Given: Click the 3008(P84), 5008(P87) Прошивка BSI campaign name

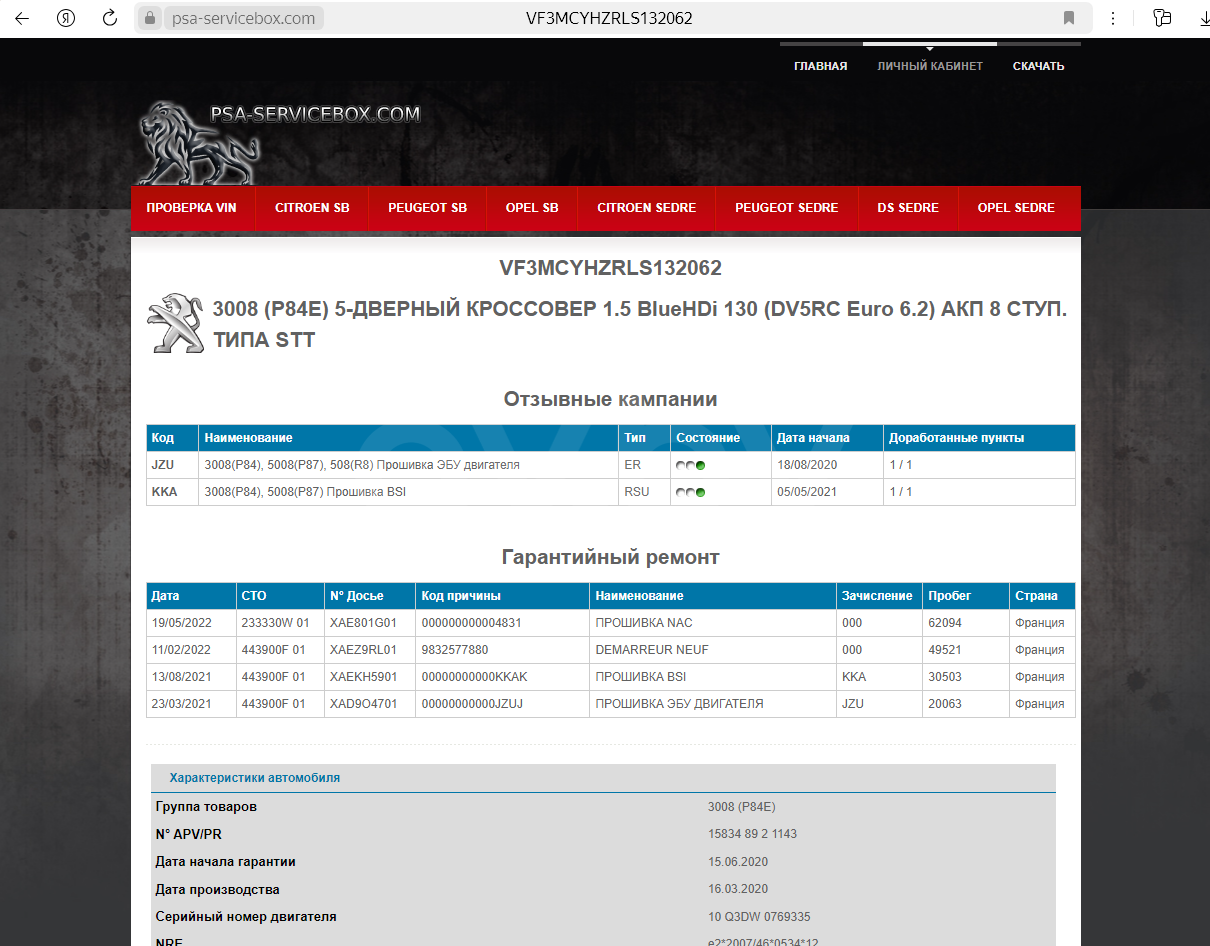Looking at the screenshot, I should tap(305, 492).
